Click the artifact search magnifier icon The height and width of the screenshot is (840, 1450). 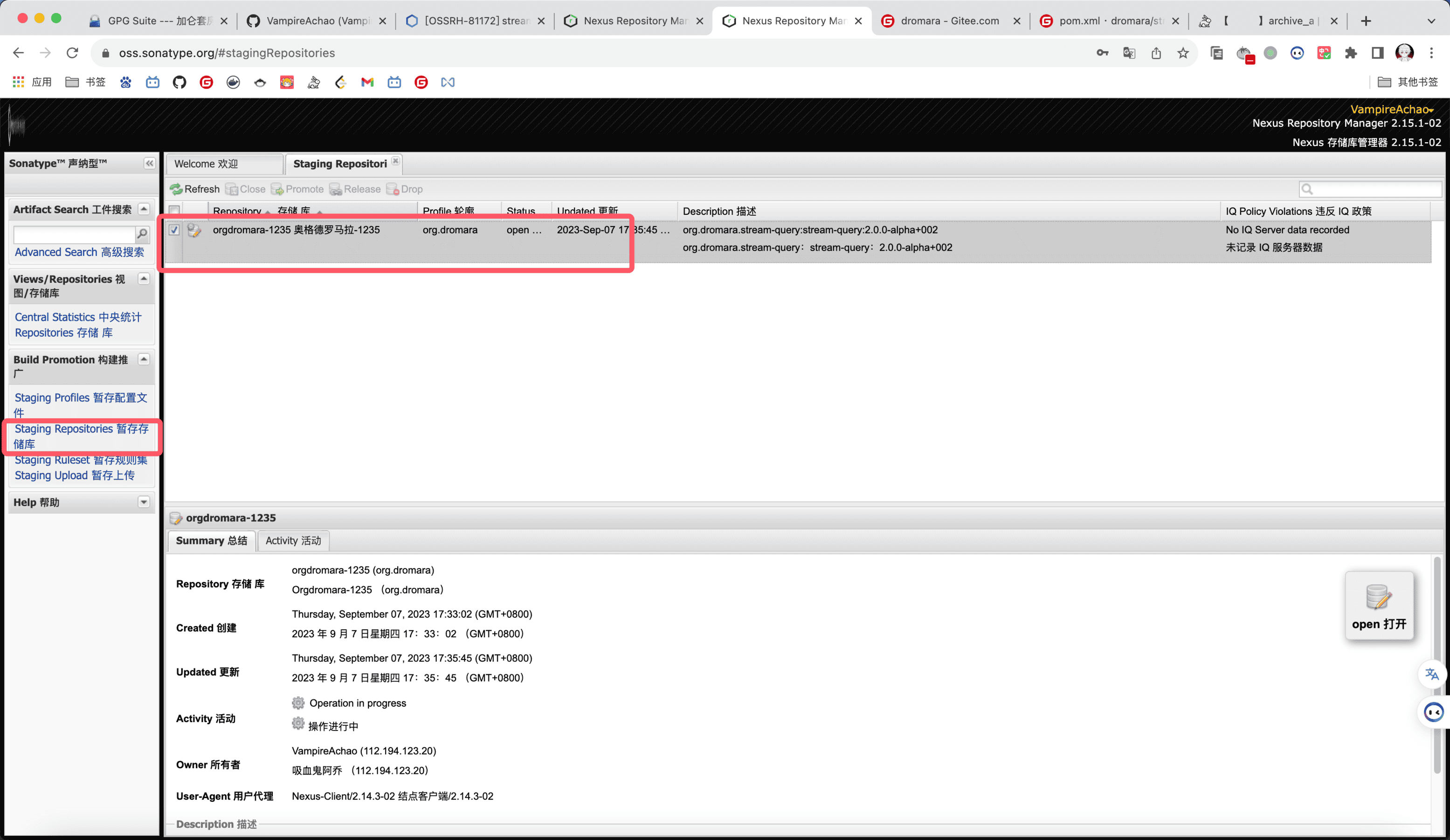tap(142, 234)
